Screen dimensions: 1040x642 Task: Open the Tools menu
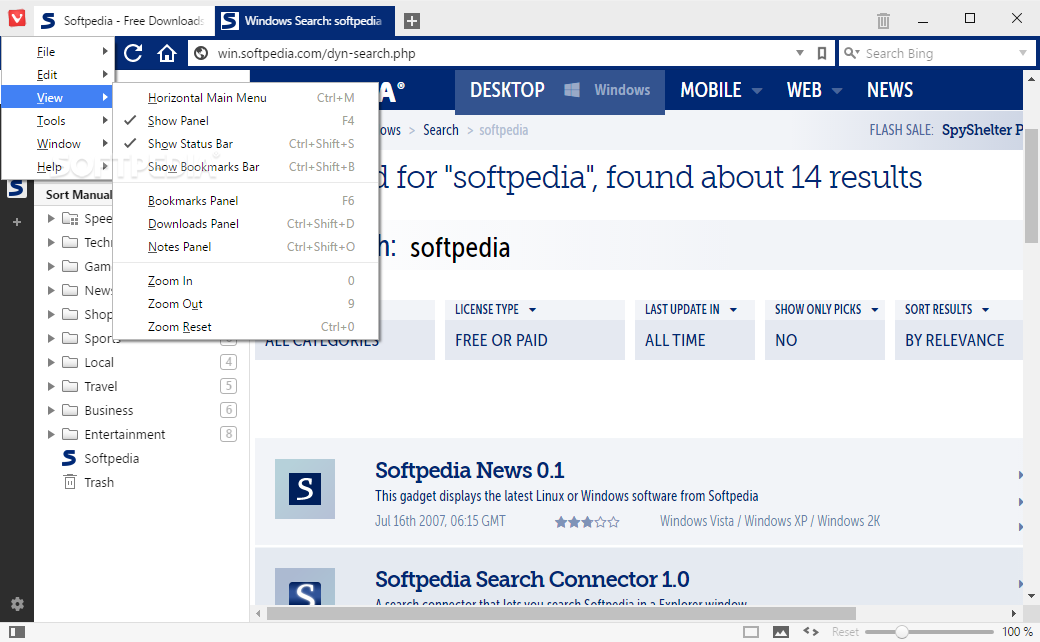[58, 121]
